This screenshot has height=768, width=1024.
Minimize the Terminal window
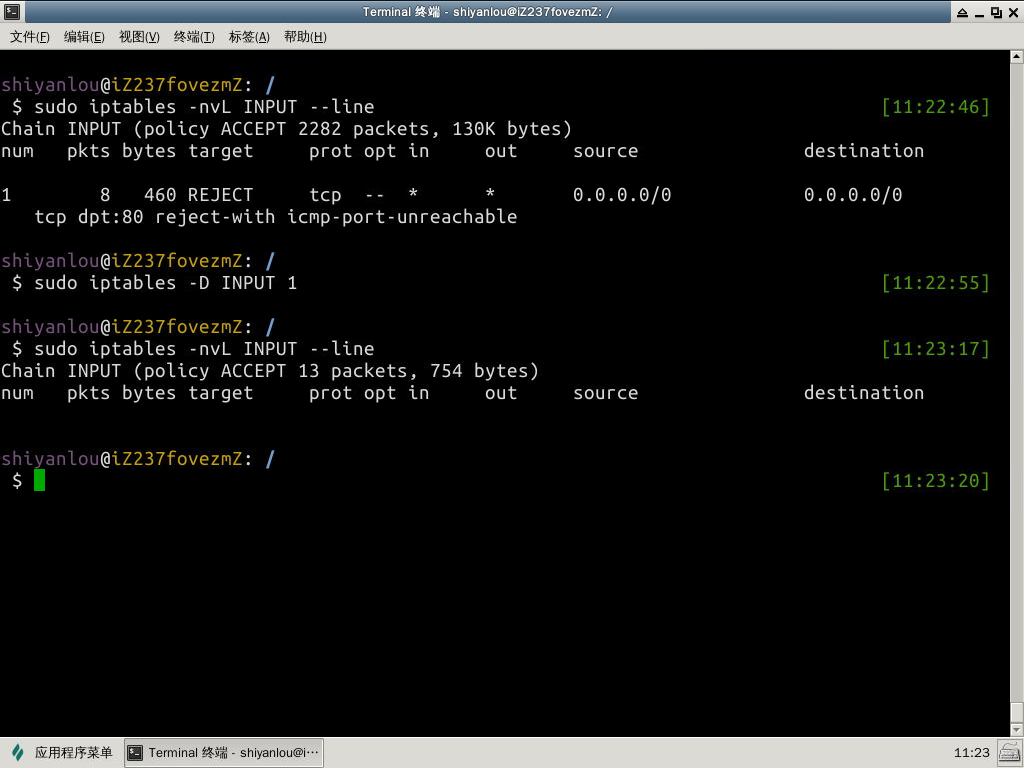(979, 12)
